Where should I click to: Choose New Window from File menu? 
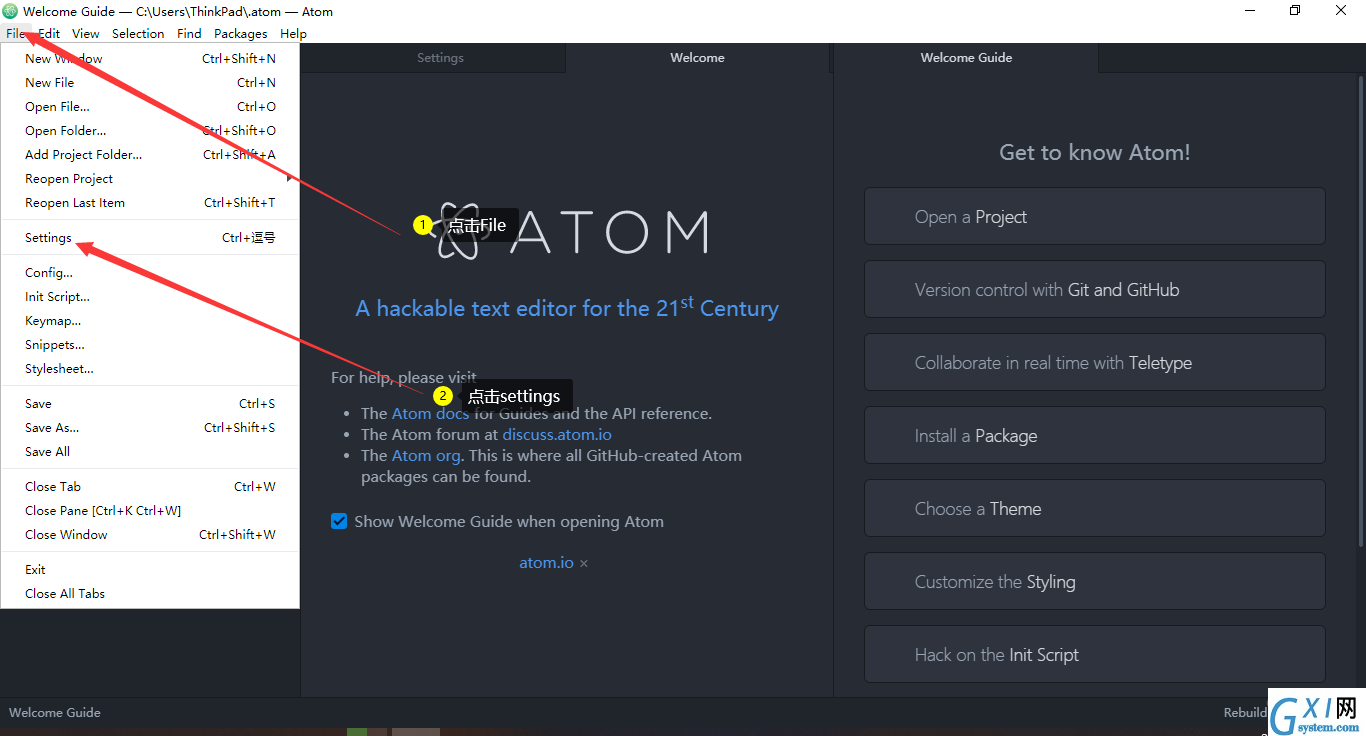click(150, 59)
